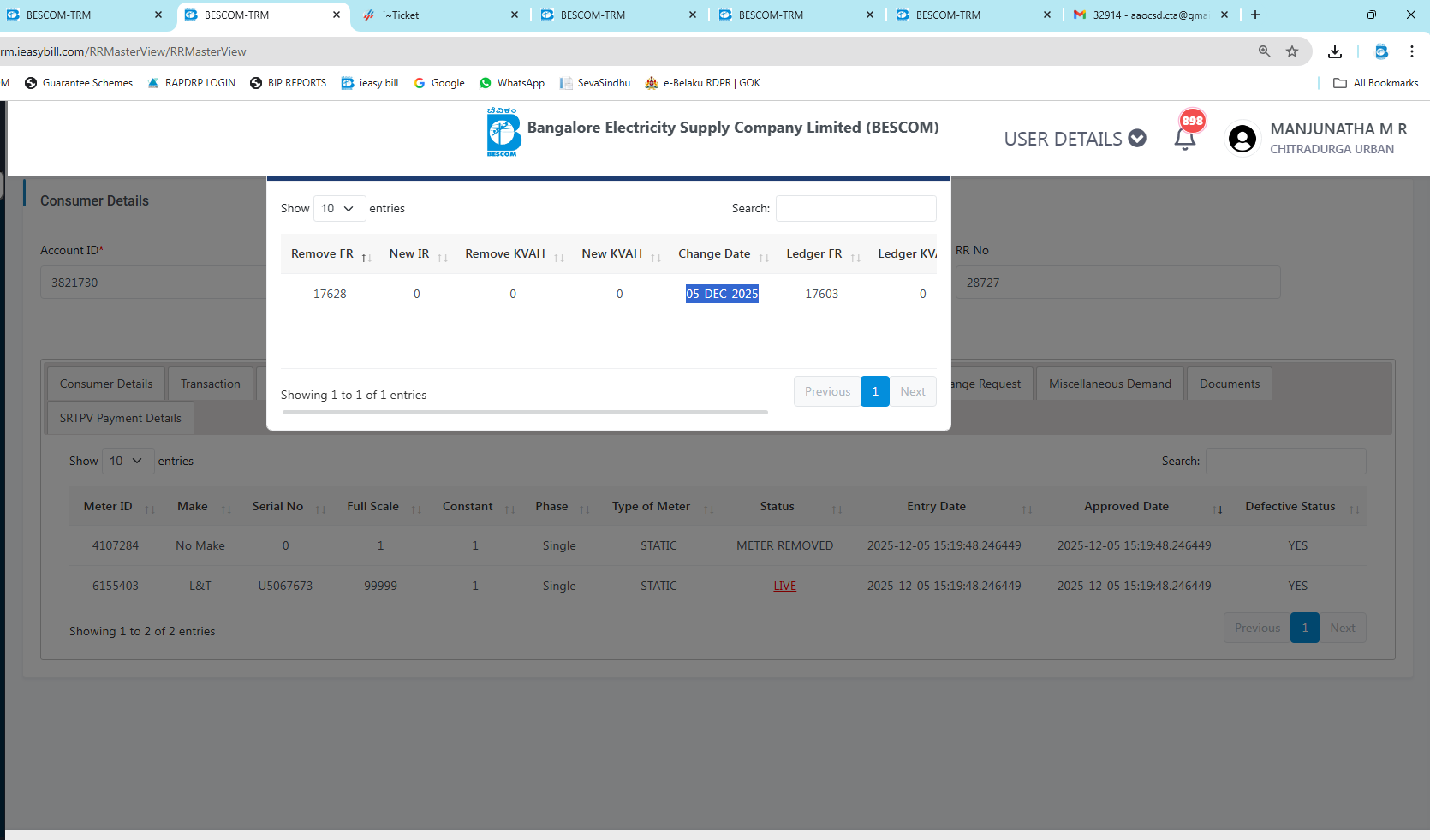This screenshot has height=840, width=1430.
Task: Open the All Bookmarks folder
Action: (1376, 83)
